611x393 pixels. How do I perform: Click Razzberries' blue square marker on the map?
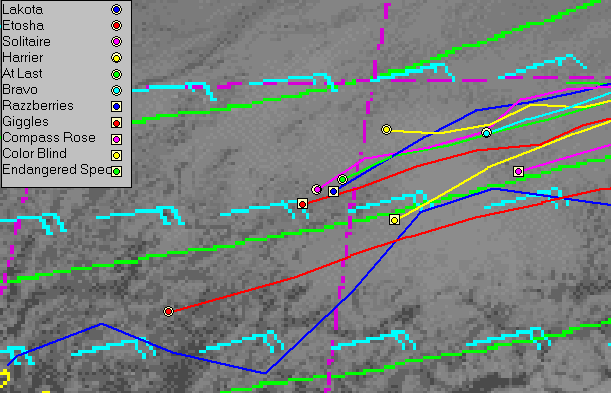click(333, 192)
